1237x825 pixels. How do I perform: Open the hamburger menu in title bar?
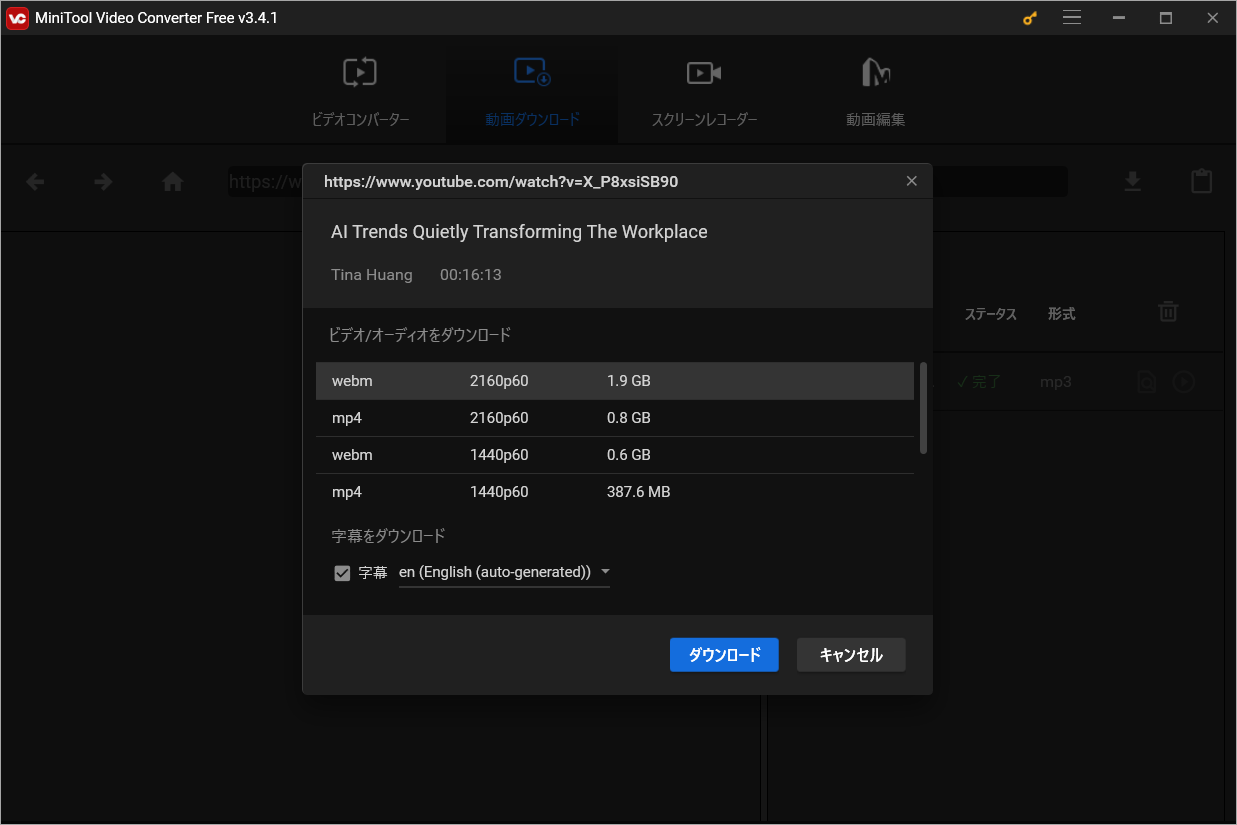click(1072, 18)
